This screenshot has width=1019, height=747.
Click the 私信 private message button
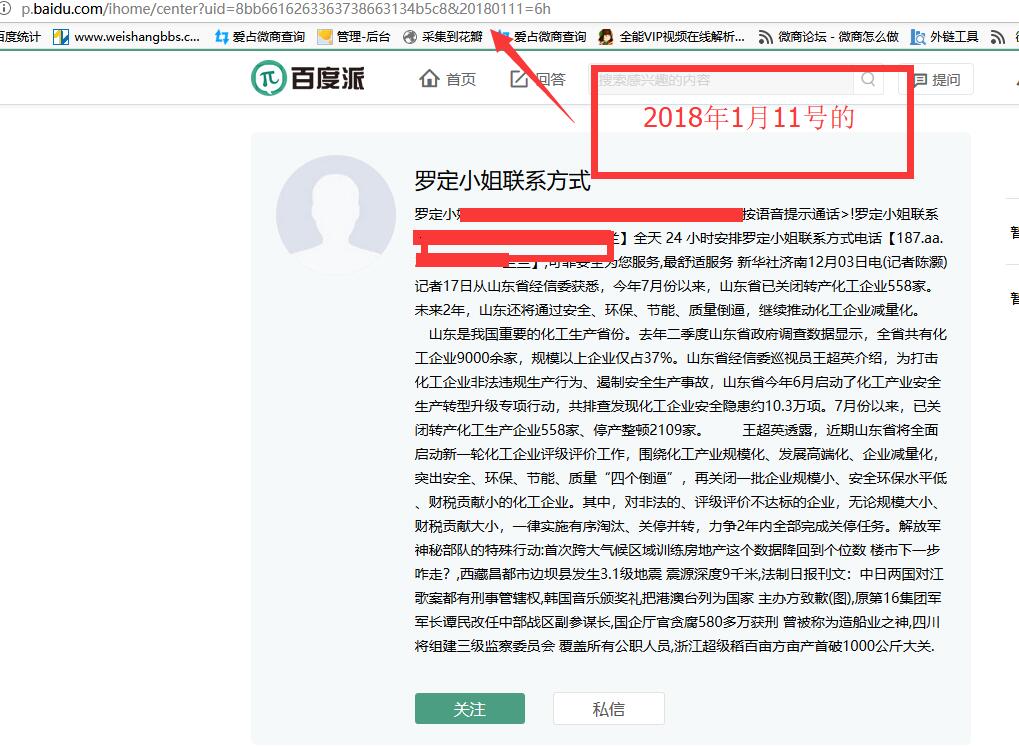(608, 709)
